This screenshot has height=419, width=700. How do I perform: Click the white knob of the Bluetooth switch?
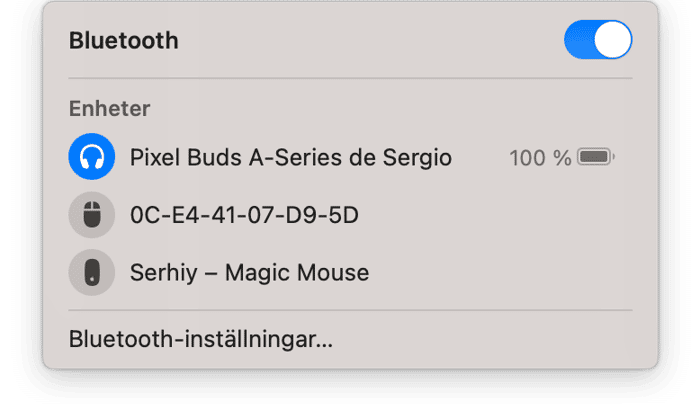612,40
